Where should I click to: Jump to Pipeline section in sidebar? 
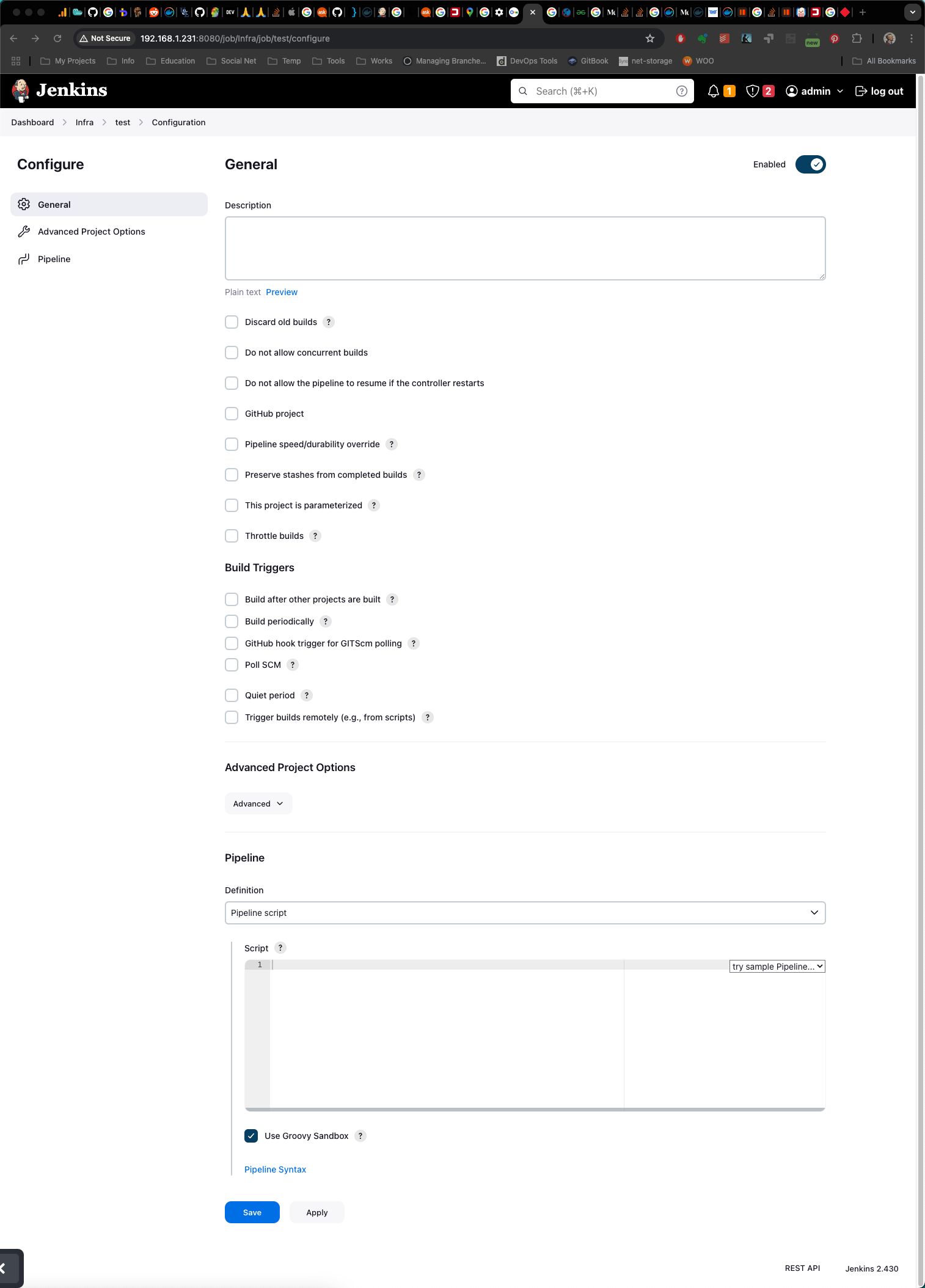(x=54, y=259)
